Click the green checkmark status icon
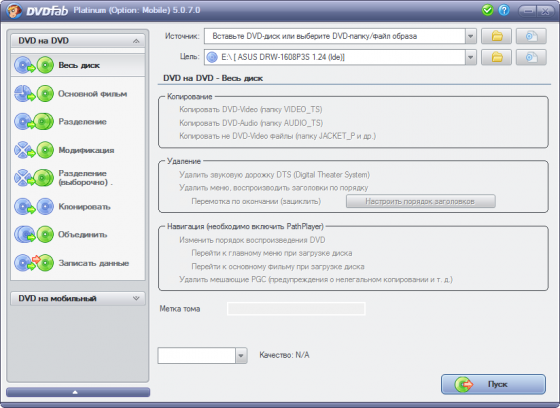The image size is (560, 408). click(487, 10)
